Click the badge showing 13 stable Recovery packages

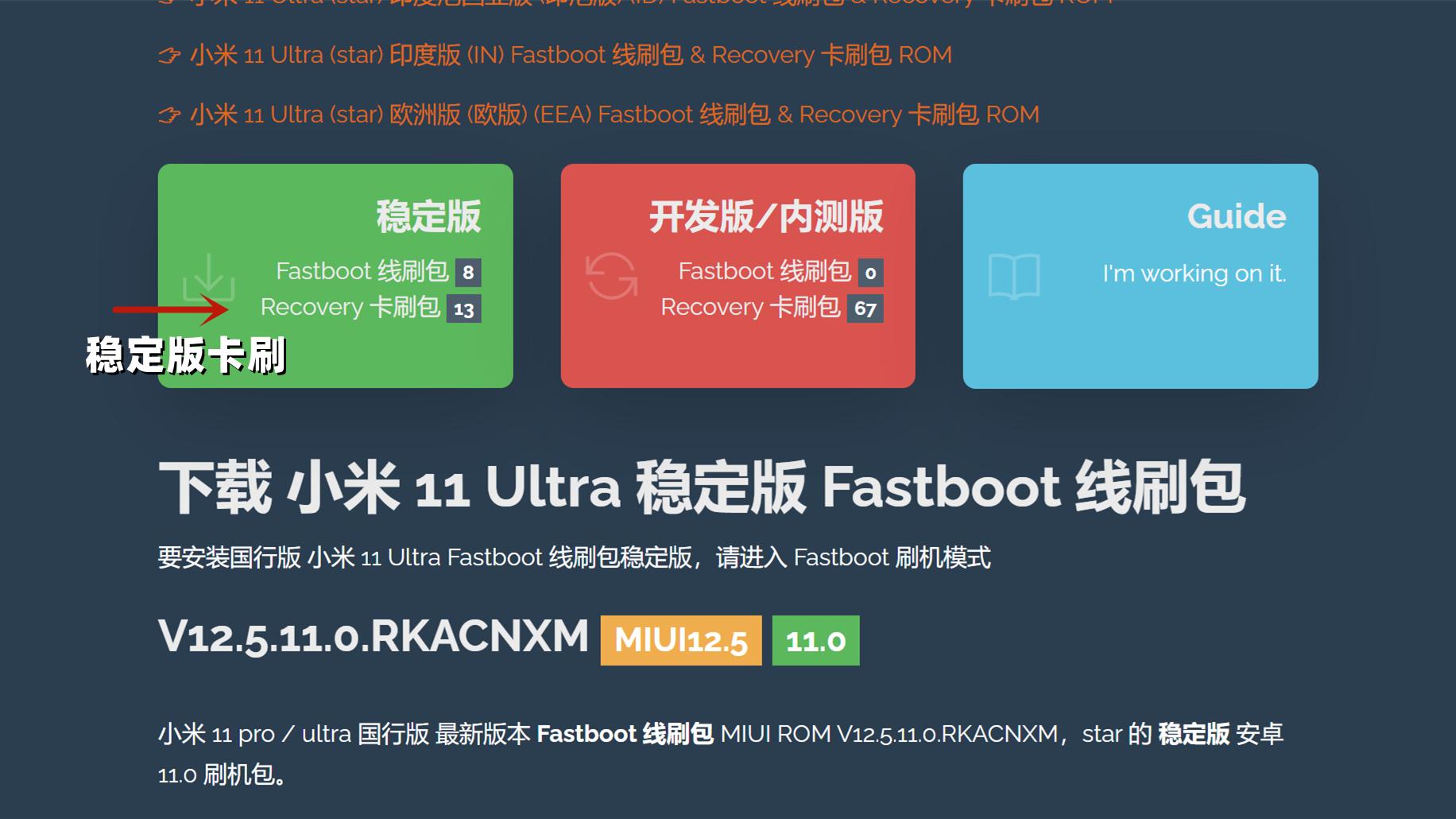(464, 309)
